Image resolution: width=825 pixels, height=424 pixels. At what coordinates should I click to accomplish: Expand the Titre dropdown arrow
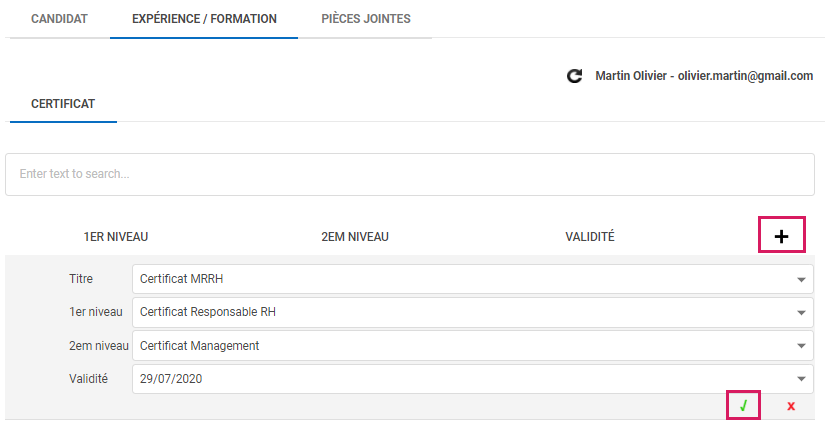pyautogui.click(x=801, y=280)
